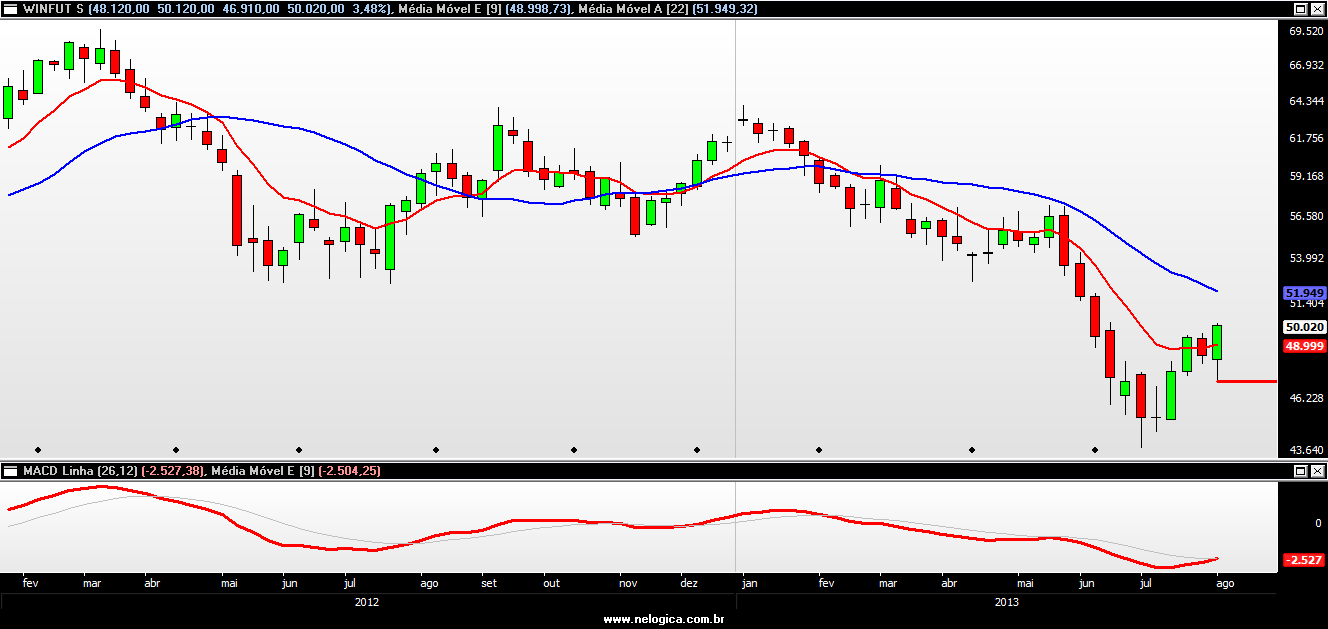Screen dimensions: 1328x629
Task: Click the blue 51.949 moving average price tag
Action: tap(1304, 293)
